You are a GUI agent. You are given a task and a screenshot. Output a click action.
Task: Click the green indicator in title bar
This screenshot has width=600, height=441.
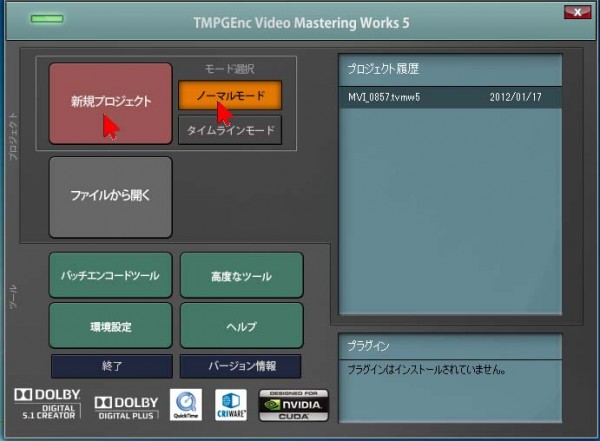coord(47,18)
